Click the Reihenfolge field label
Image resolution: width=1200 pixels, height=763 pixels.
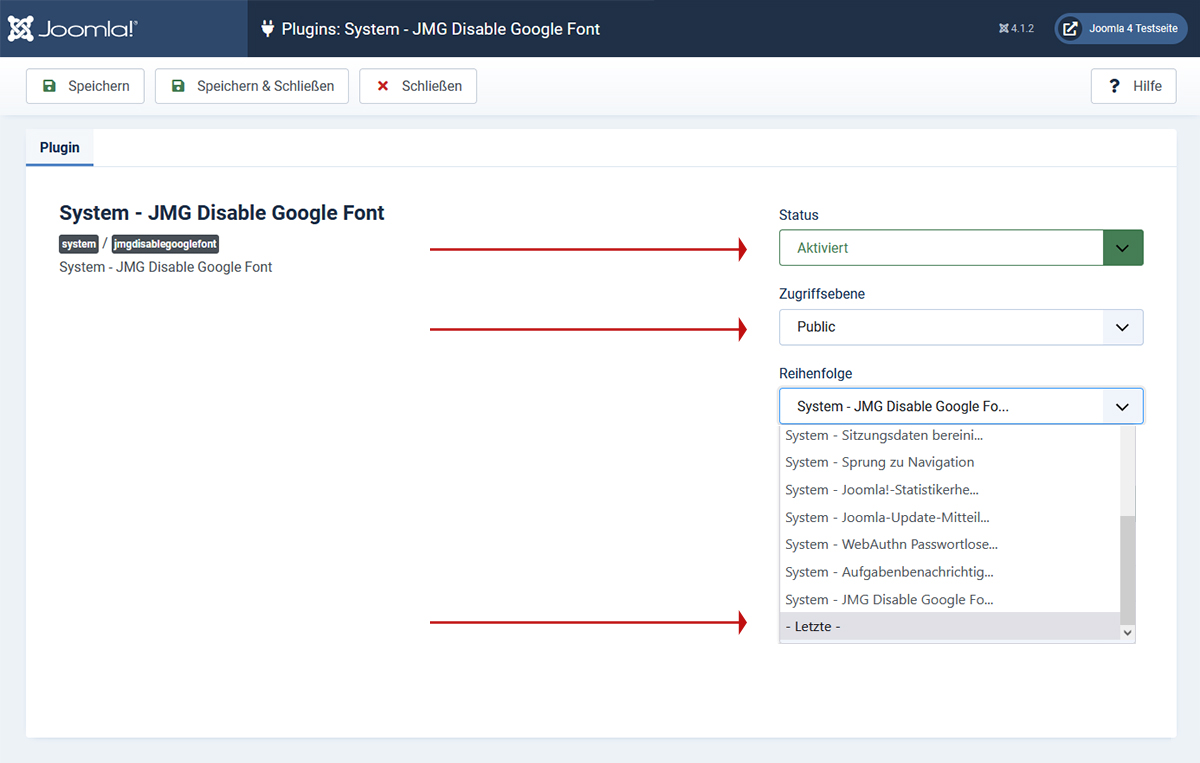pos(815,373)
